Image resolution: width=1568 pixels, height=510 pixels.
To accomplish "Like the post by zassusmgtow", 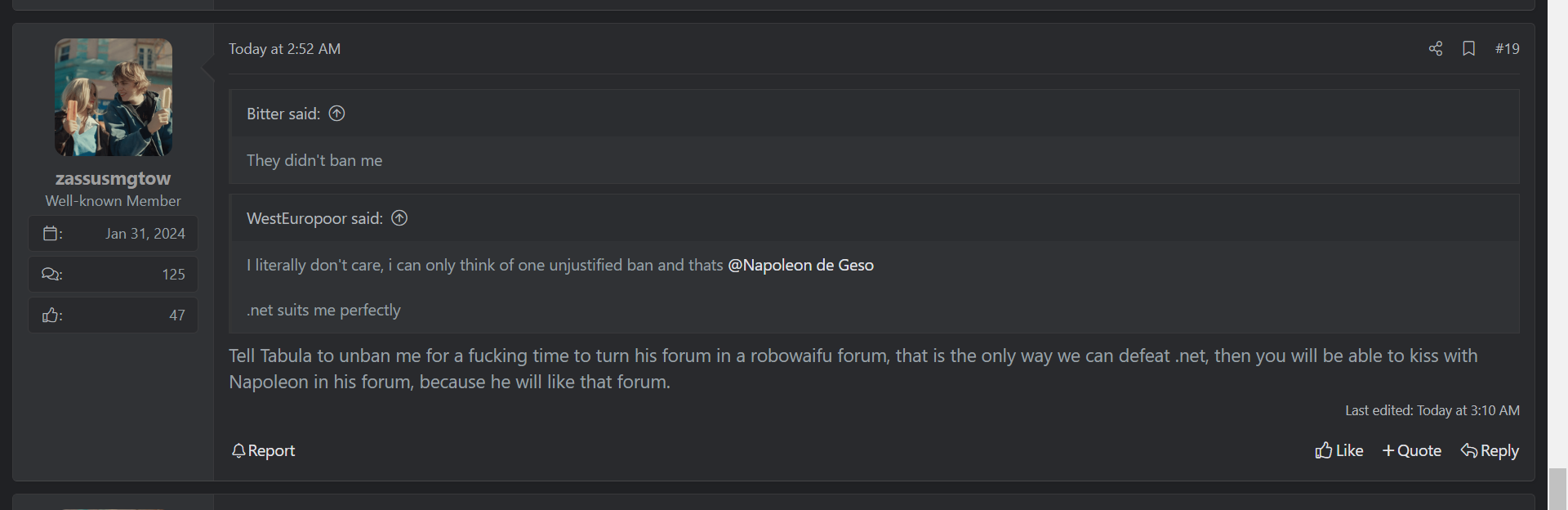I will (x=1339, y=451).
